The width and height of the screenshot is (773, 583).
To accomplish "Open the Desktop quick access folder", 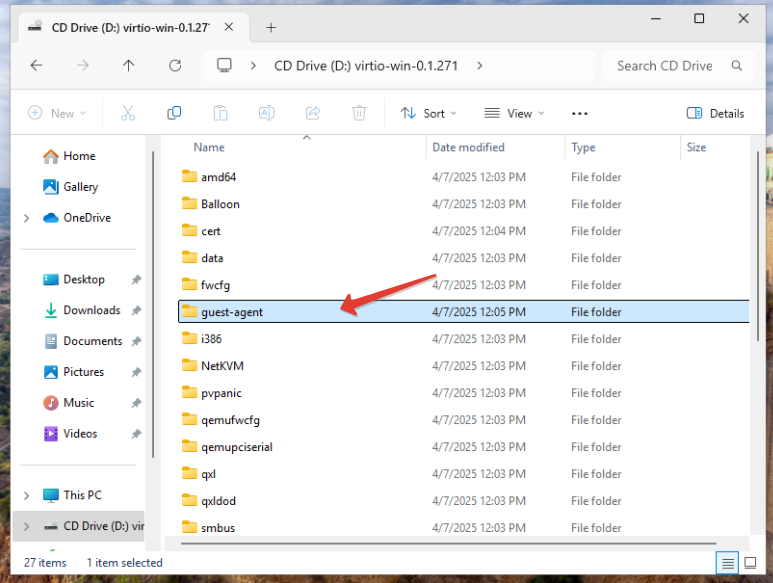I will point(74,279).
